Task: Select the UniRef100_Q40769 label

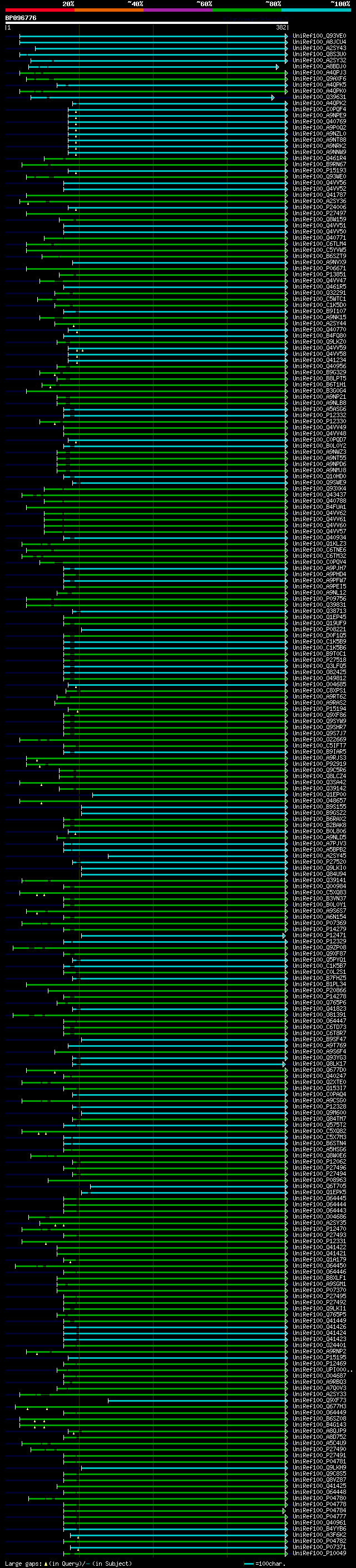Action: [x=319, y=121]
